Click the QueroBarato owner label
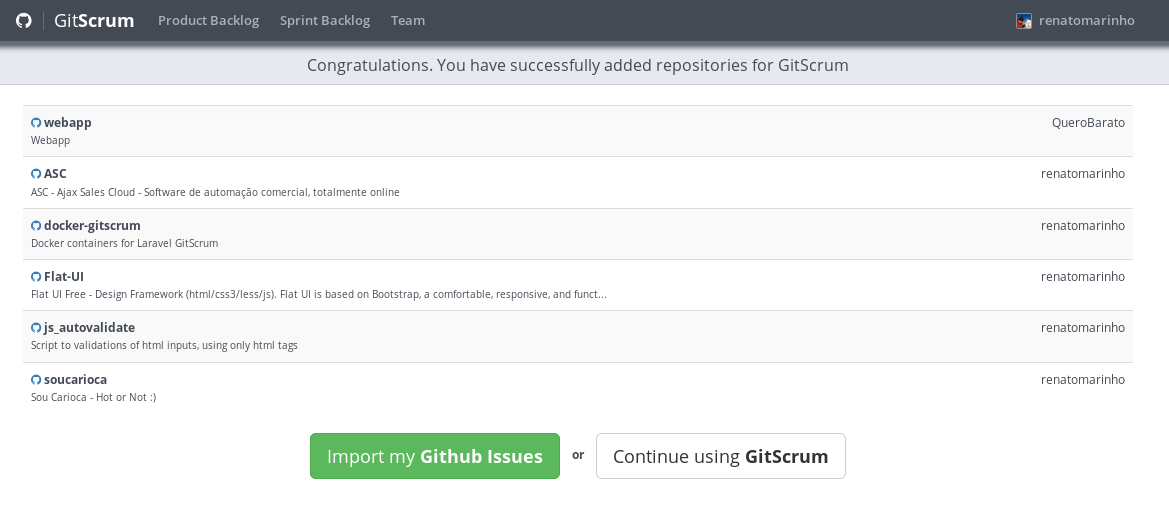This screenshot has width=1169, height=517. tap(1088, 122)
